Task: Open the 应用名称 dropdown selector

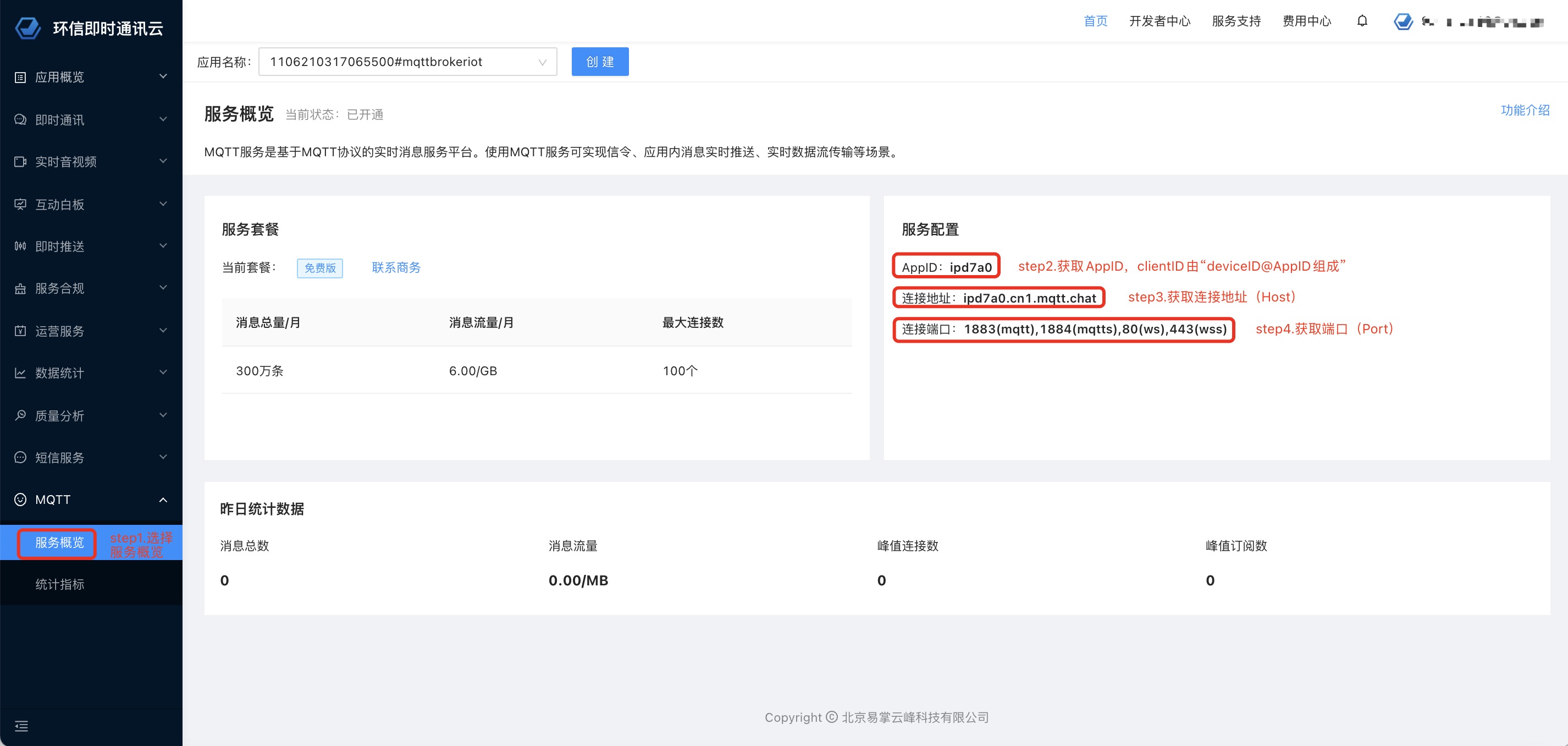Action: (x=407, y=62)
